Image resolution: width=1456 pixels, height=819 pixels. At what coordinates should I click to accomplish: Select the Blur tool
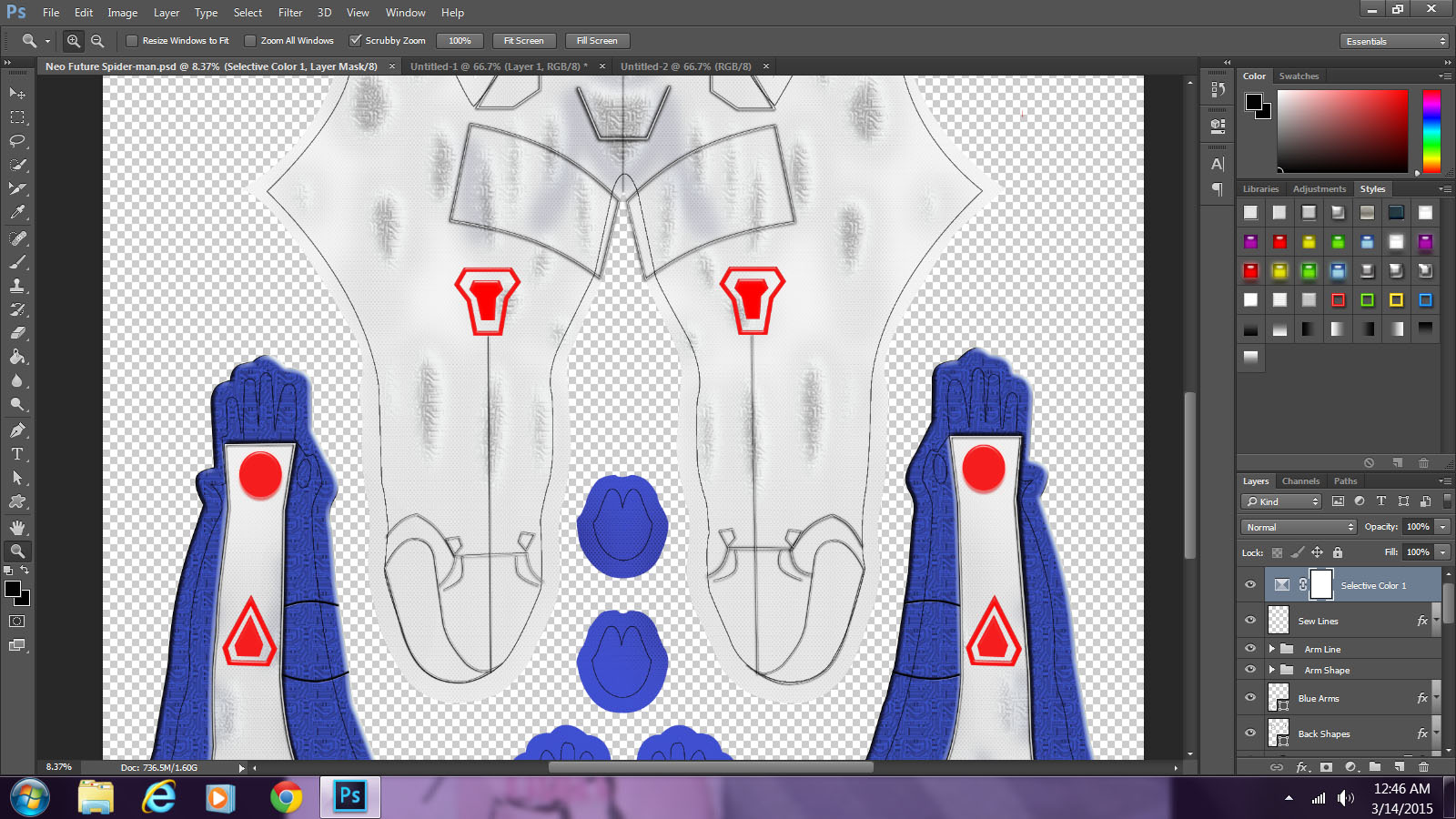tap(17, 380)
